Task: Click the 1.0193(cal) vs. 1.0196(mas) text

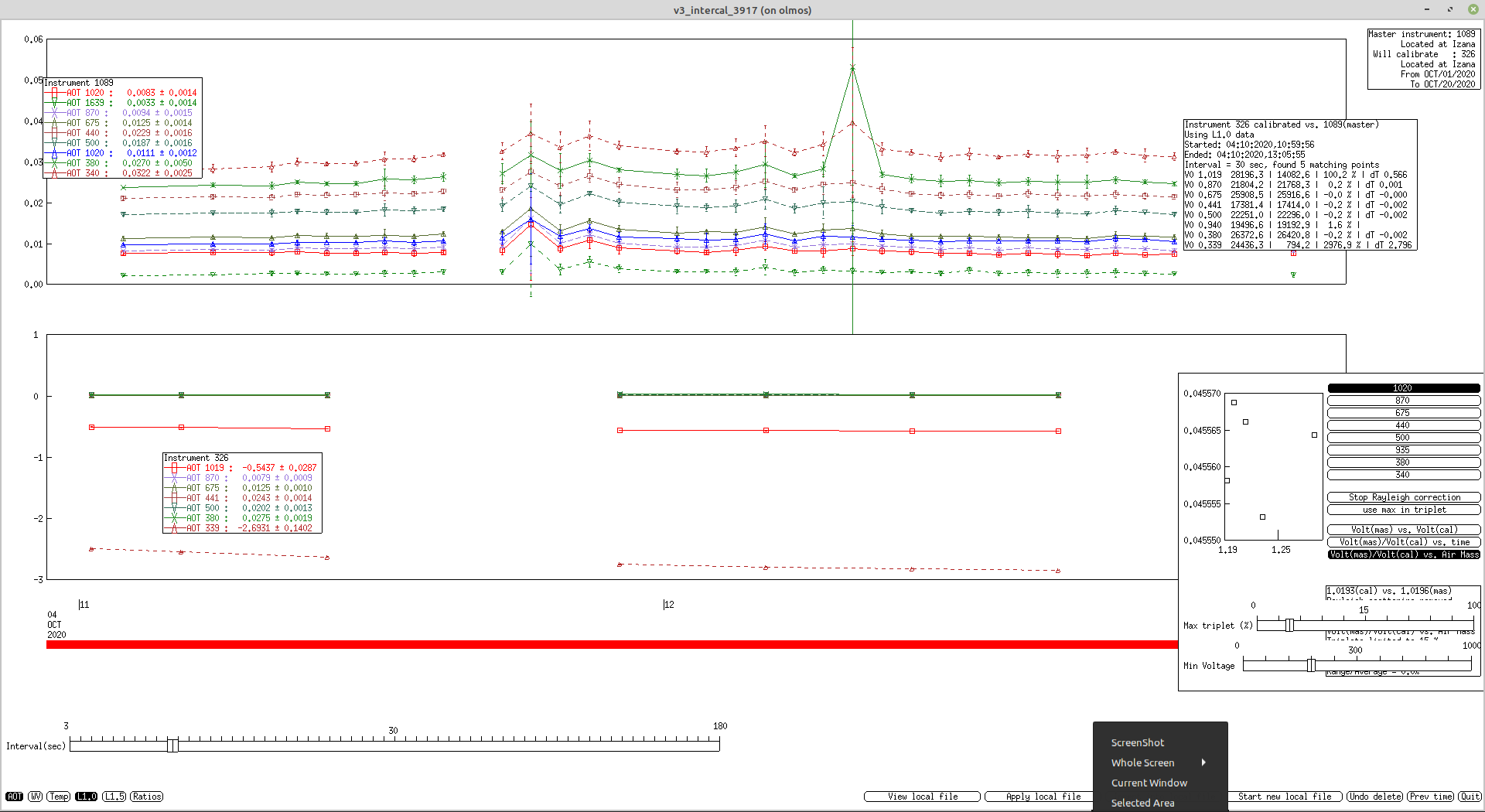Action: (x=1389, y=591)
